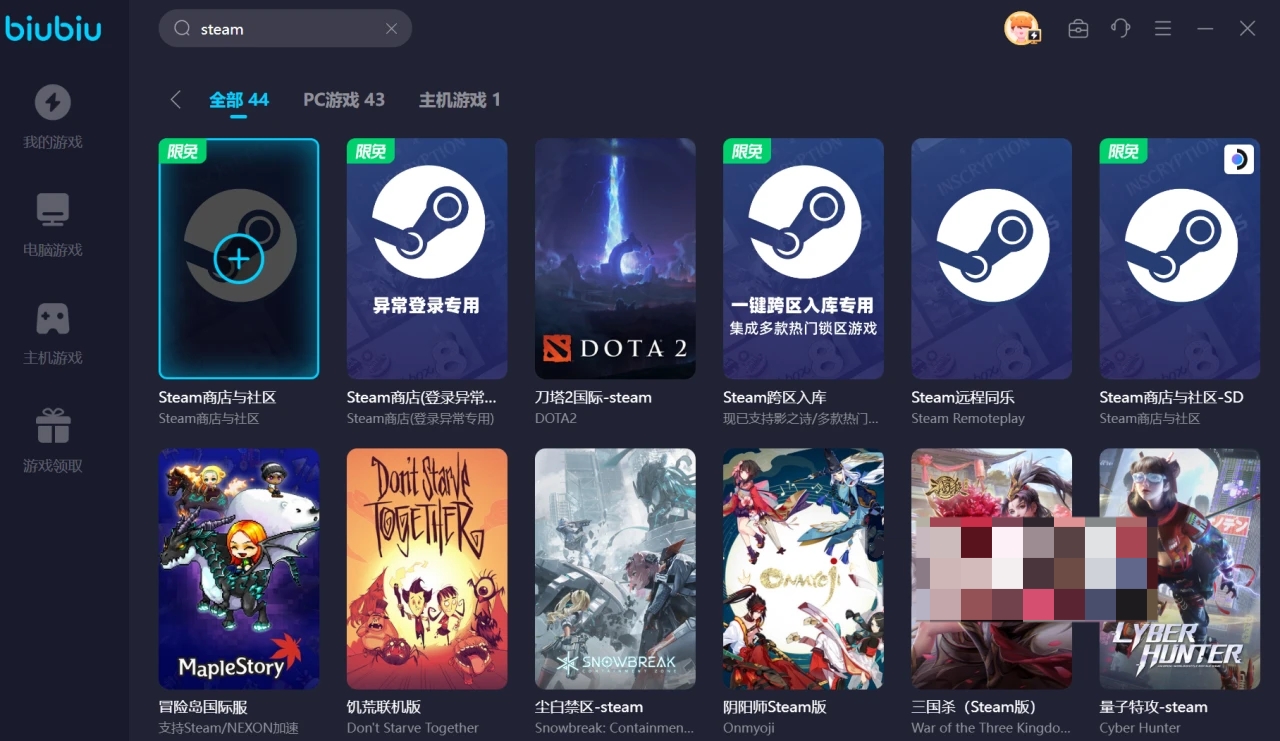Viewport: 1280px width, 741px height.
Task: Open customer service headset icon
Action: (x=1120, y=29)
